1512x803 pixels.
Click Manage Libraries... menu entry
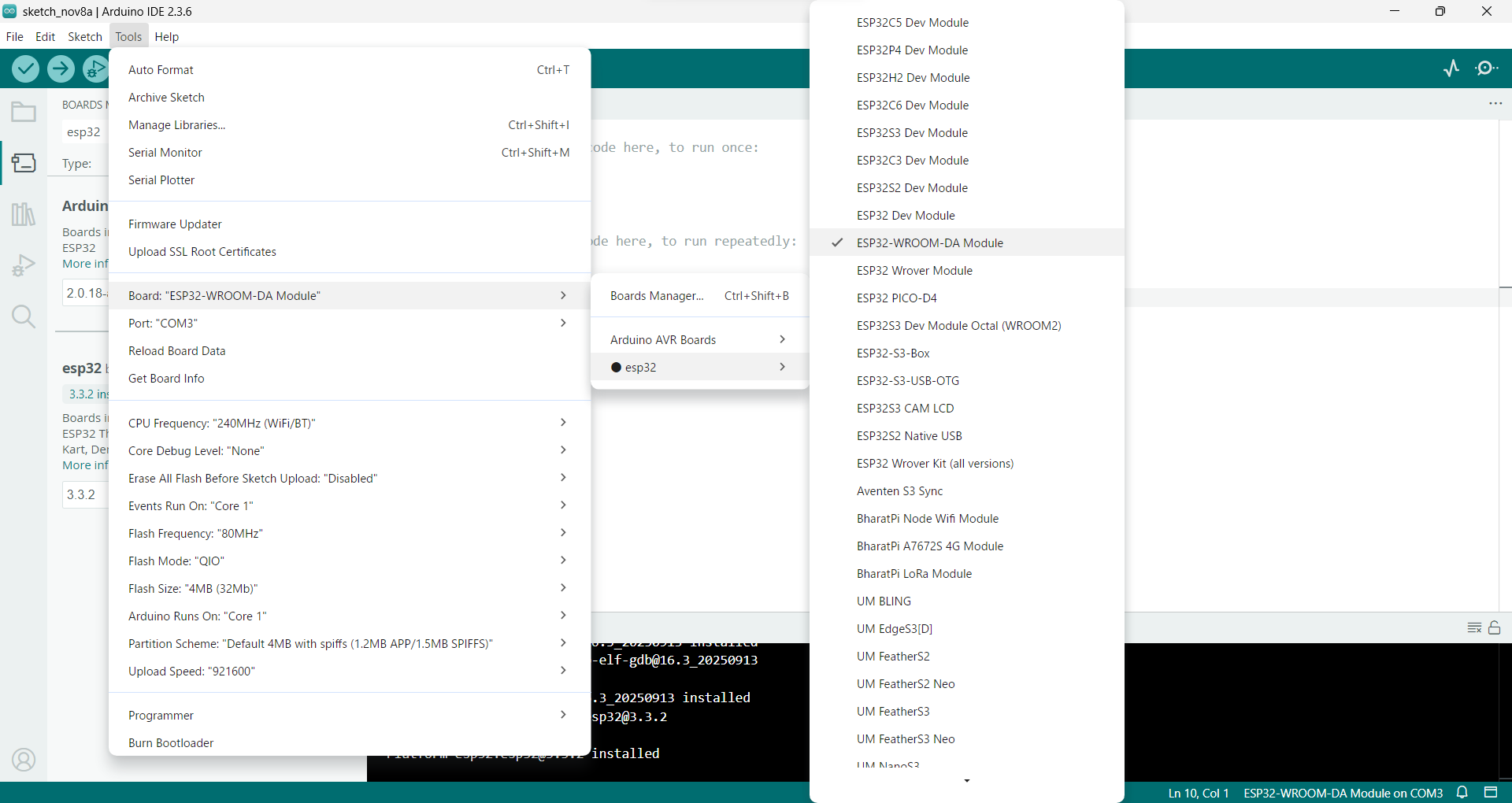coord(350,124)
